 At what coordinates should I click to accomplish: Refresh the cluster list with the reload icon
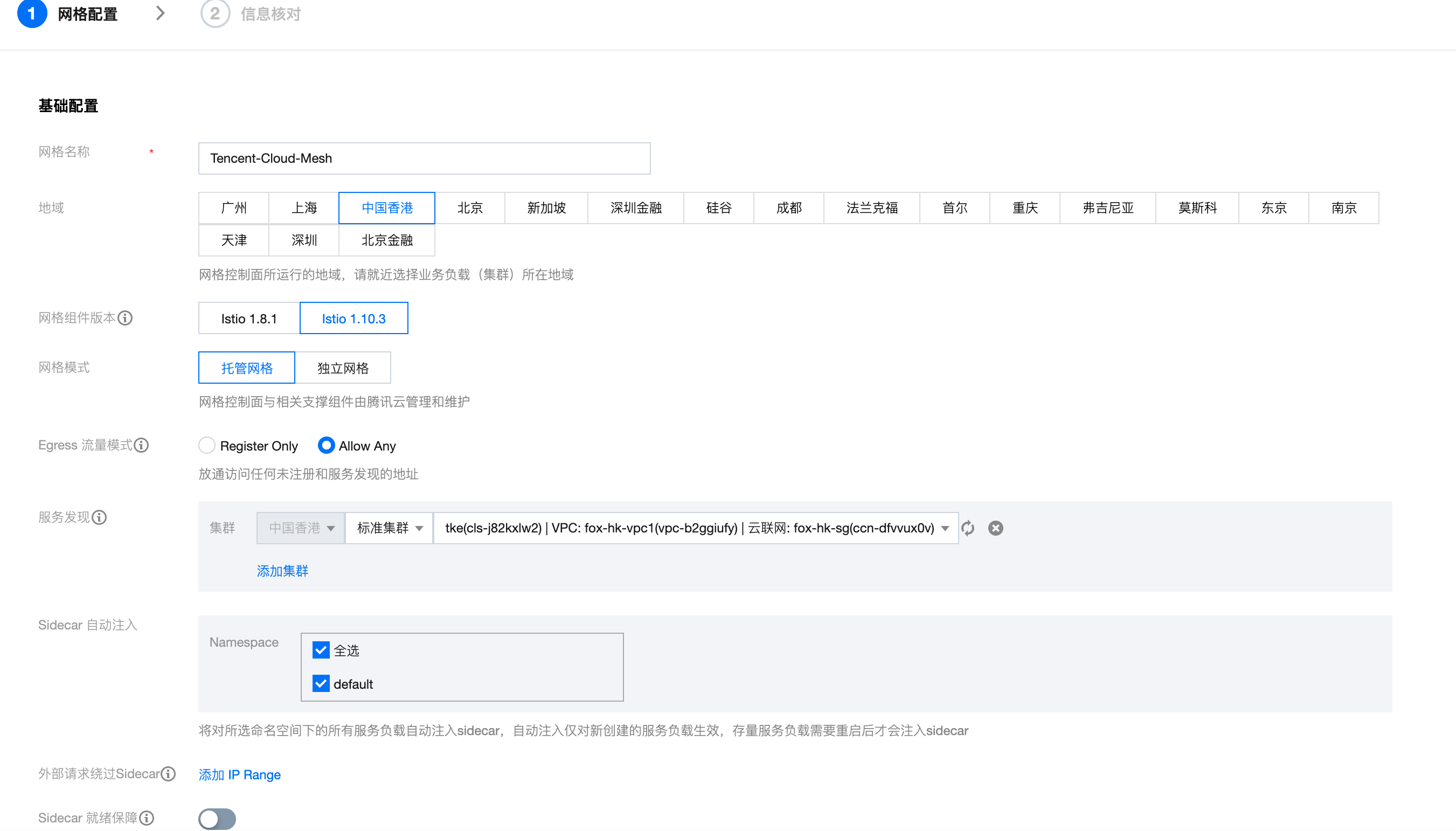point(968,528)
